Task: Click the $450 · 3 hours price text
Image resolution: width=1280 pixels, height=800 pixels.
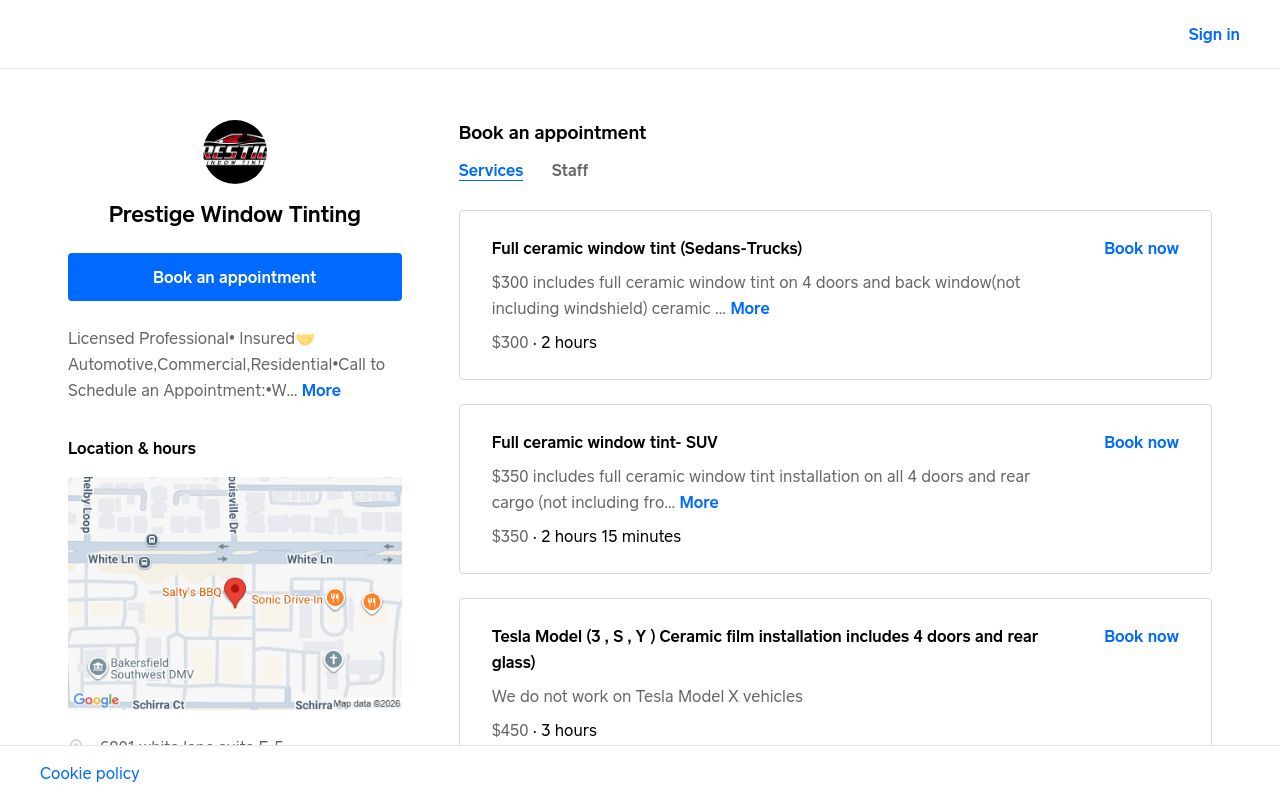Action: pyautogui.click(x=544, y=730)
